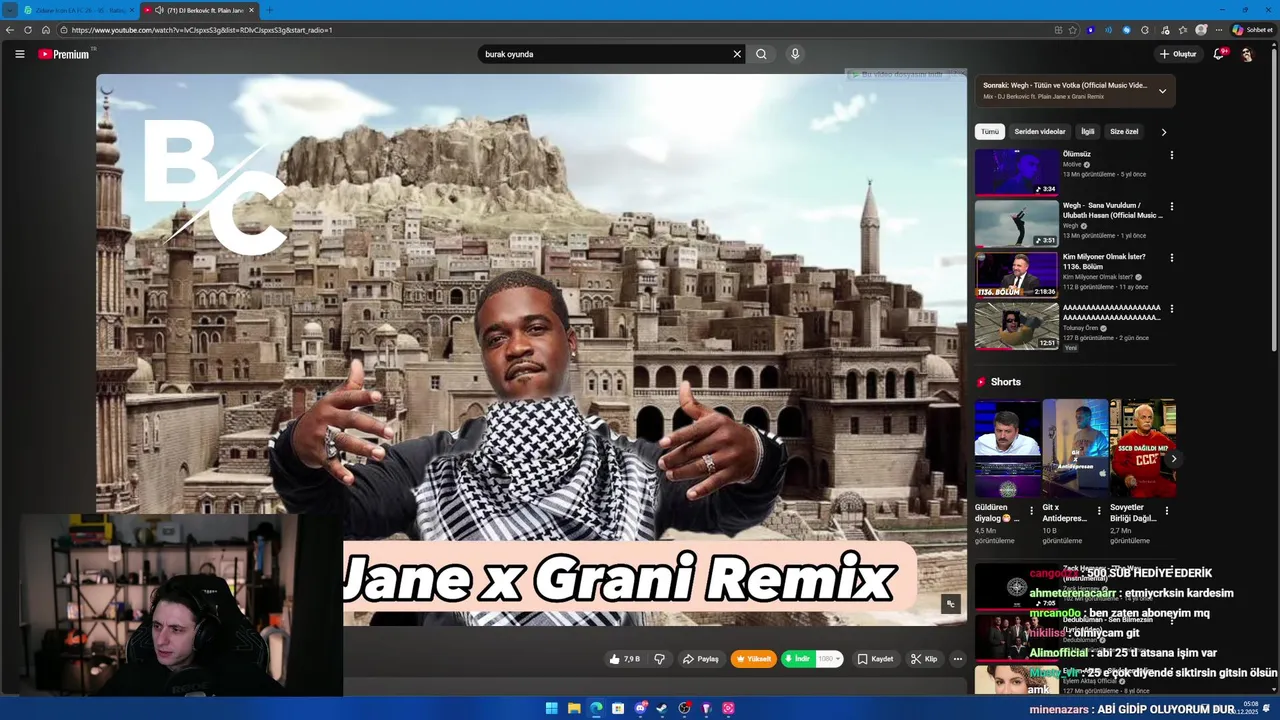Open the browser profile avatar
The height and width of the screenshot is (720, 1280).
[x=1201, y=30]
